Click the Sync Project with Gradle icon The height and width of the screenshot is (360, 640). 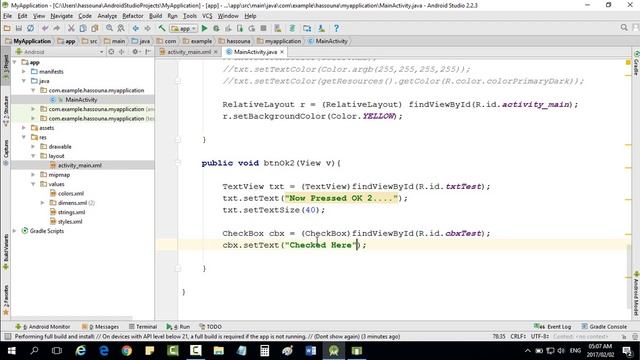(x=292, y=28)
